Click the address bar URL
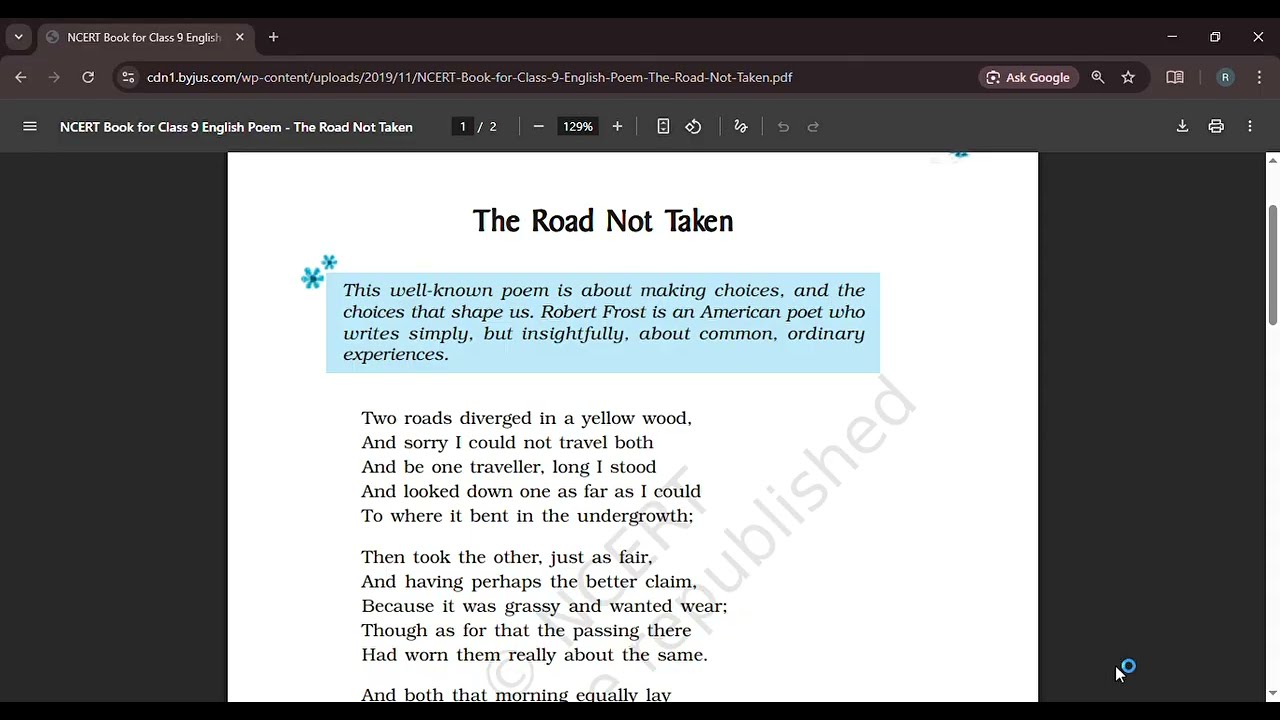This screenshot has height=720, width=1280. pyautogui.click(x=469, y=77)
